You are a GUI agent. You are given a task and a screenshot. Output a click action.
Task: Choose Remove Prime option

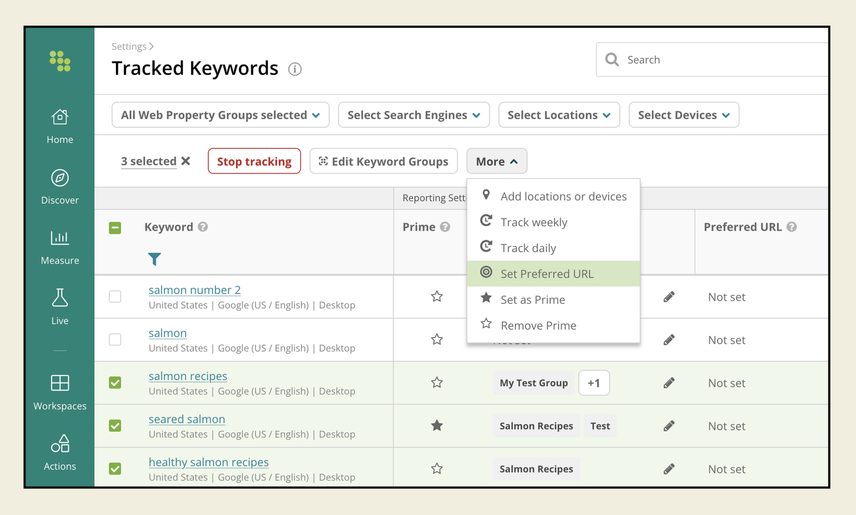pos(554,325)
